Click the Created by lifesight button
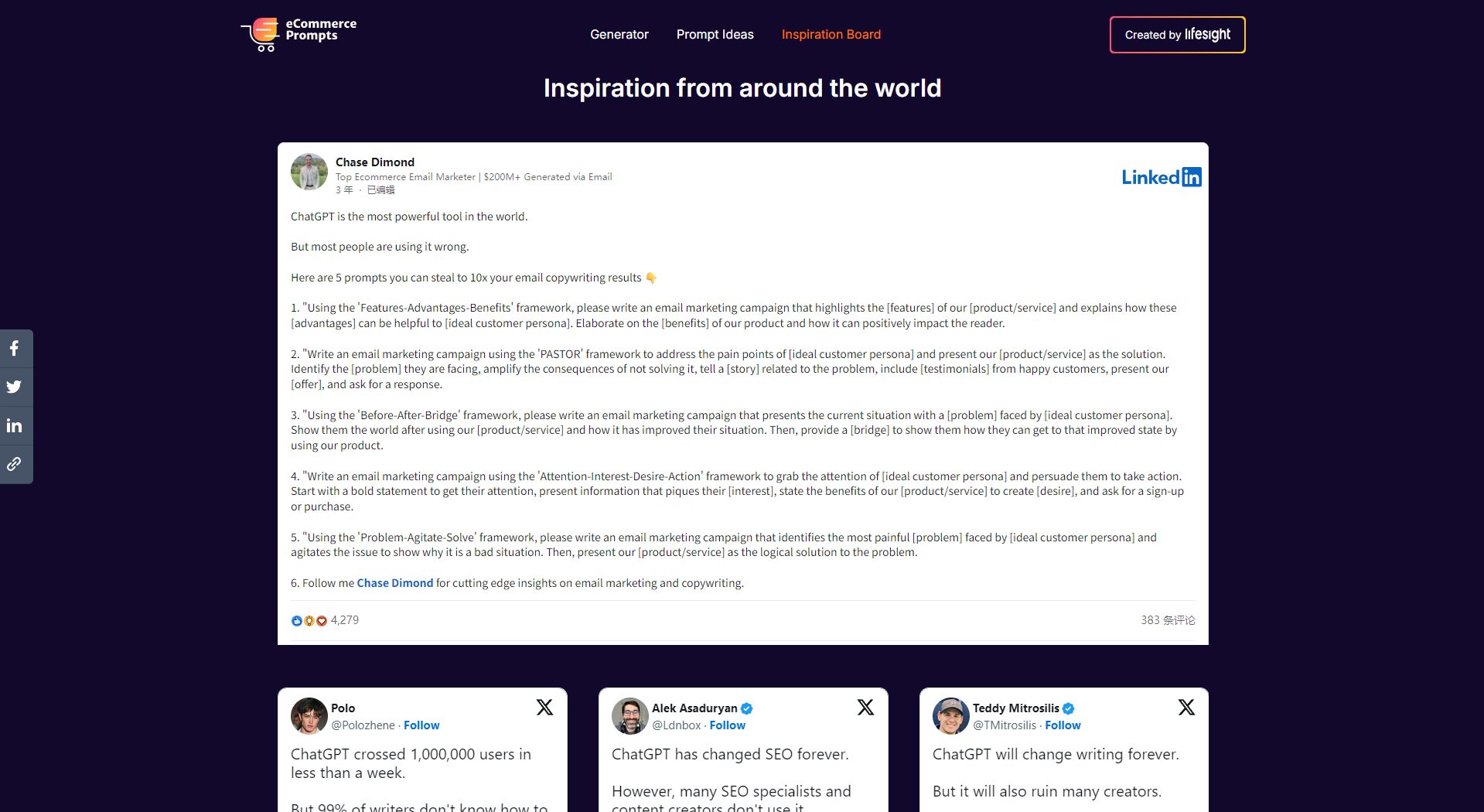1484x812 pixels. tap(1177, 35)
